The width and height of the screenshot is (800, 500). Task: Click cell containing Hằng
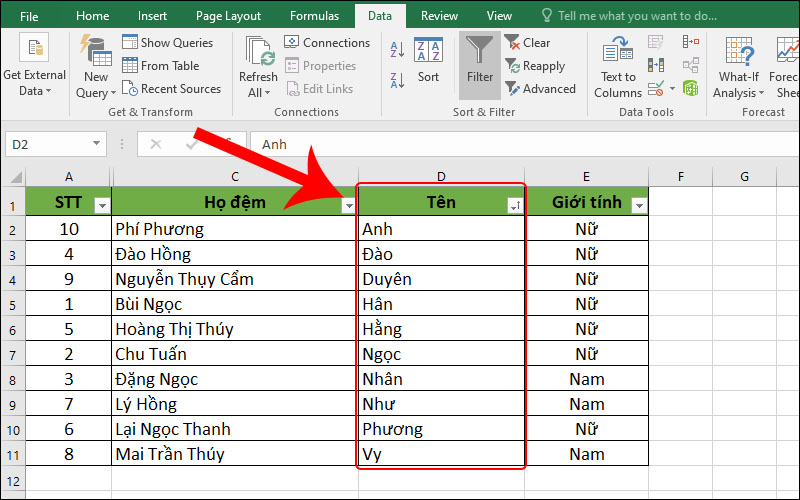pos(441,329)
